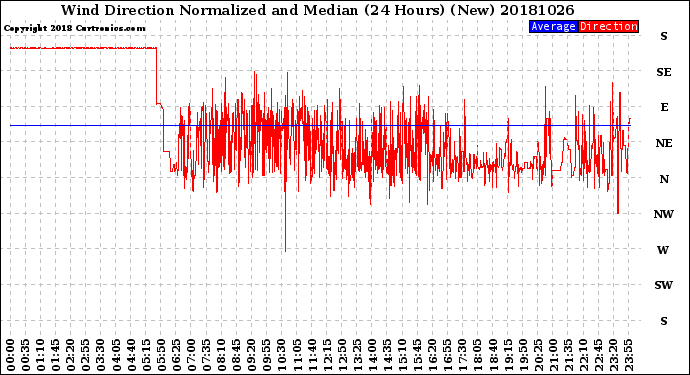The image size is (690, 375).
Task: Click the 13:25 time axis label
Action: tap(357, 355)
